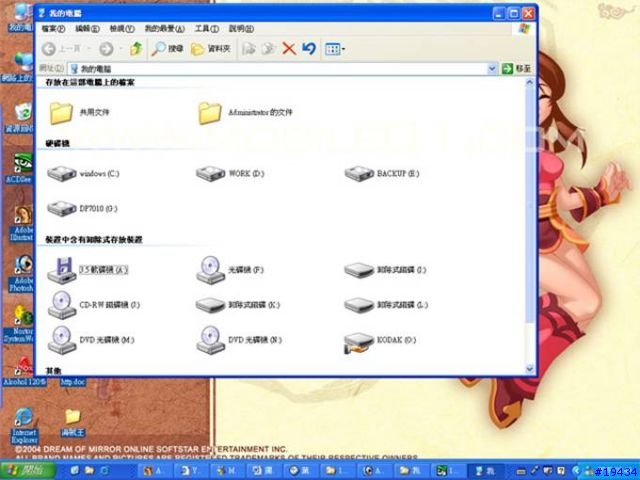Select the Norton SystemWorks desktop icon
The height and width of the screenshot is (480, 640).
click(20, 324)
